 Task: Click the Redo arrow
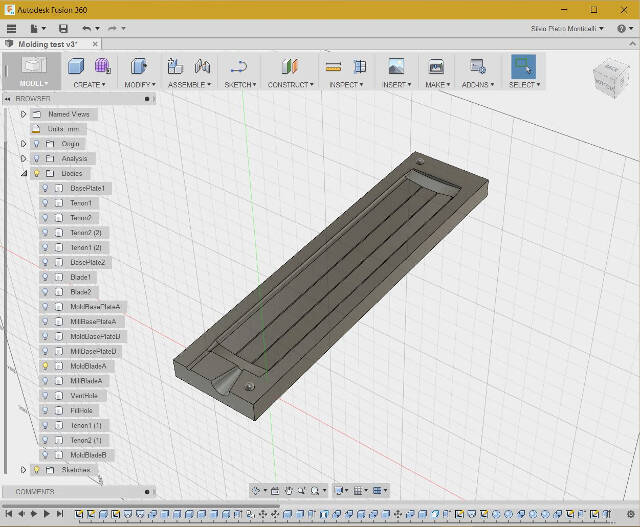click(x=112, y=29)
